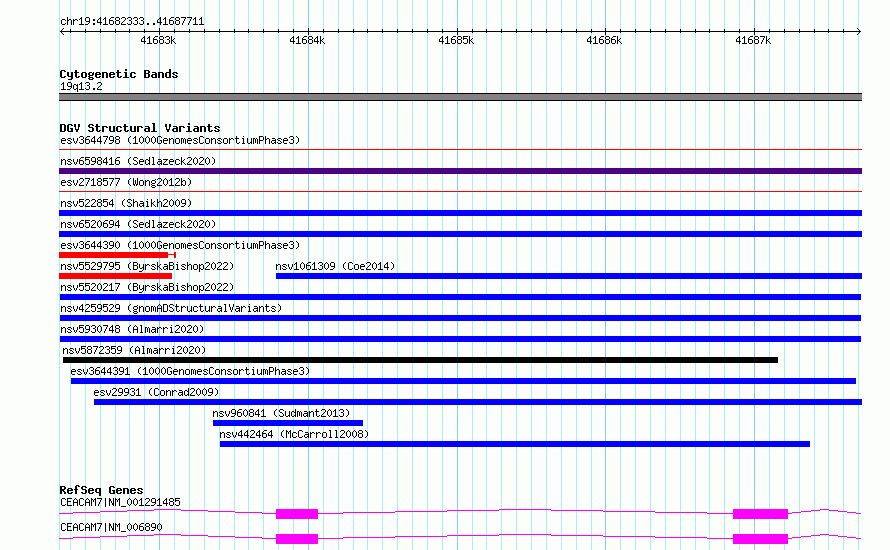Click the blue bar of nsv522854
The height and width of the screenshot is (550, 890).
pos(460,213)
